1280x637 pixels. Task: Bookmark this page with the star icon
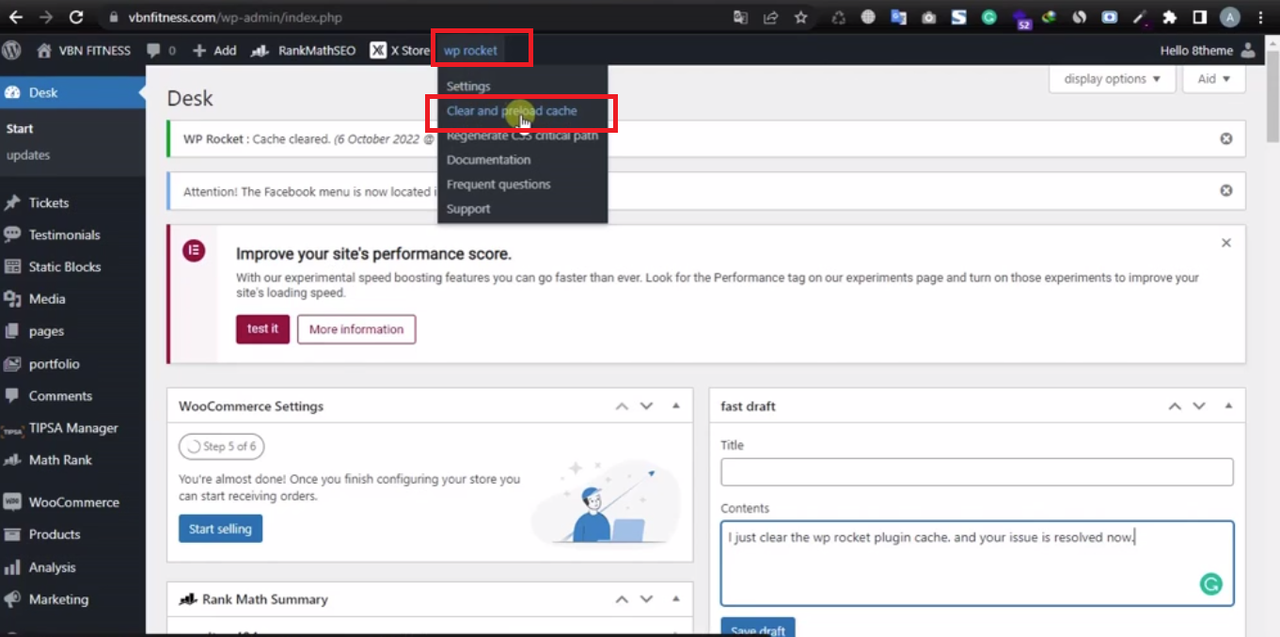click(800, 17)
